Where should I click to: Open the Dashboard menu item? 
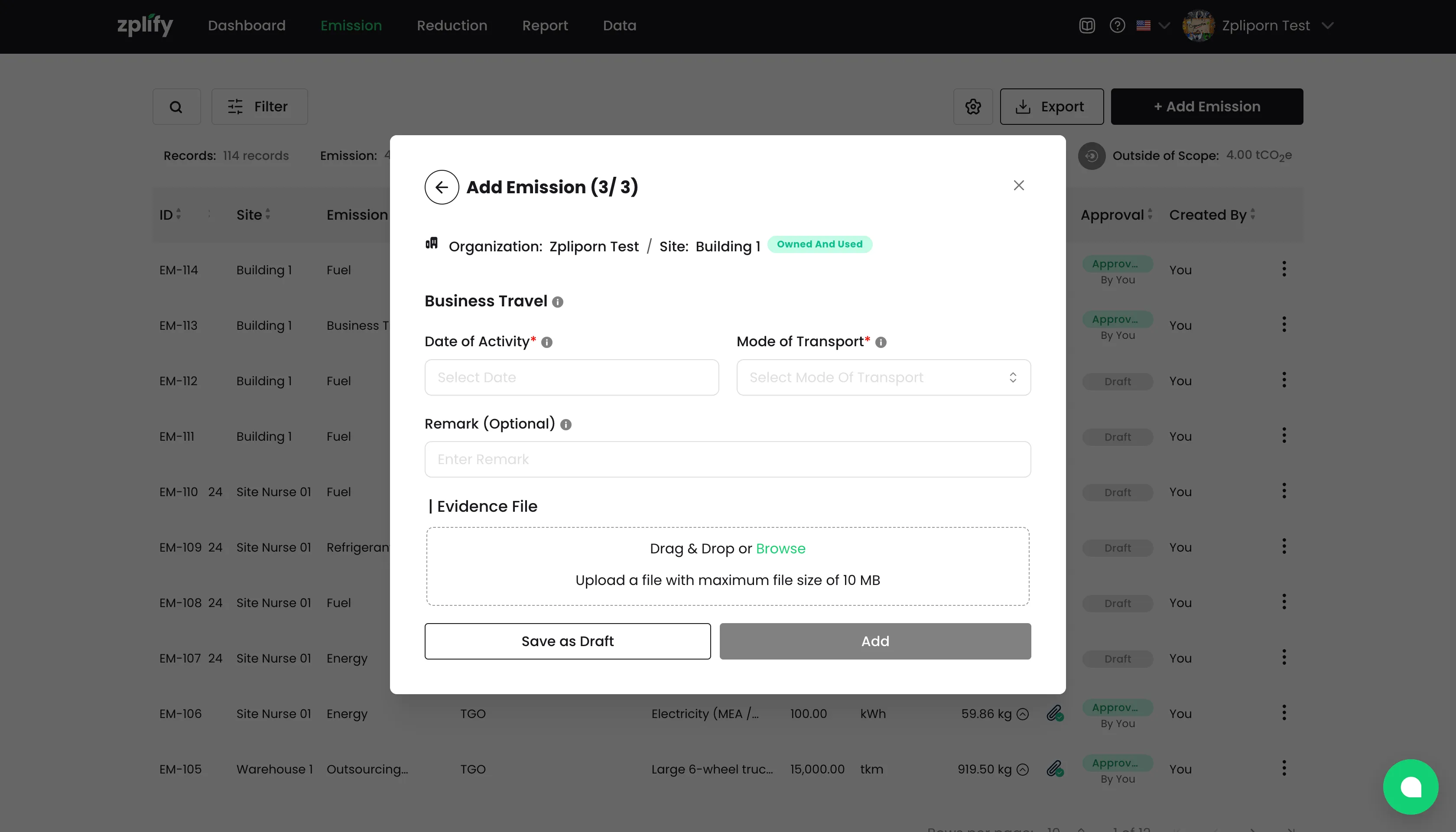coord(246,26)
